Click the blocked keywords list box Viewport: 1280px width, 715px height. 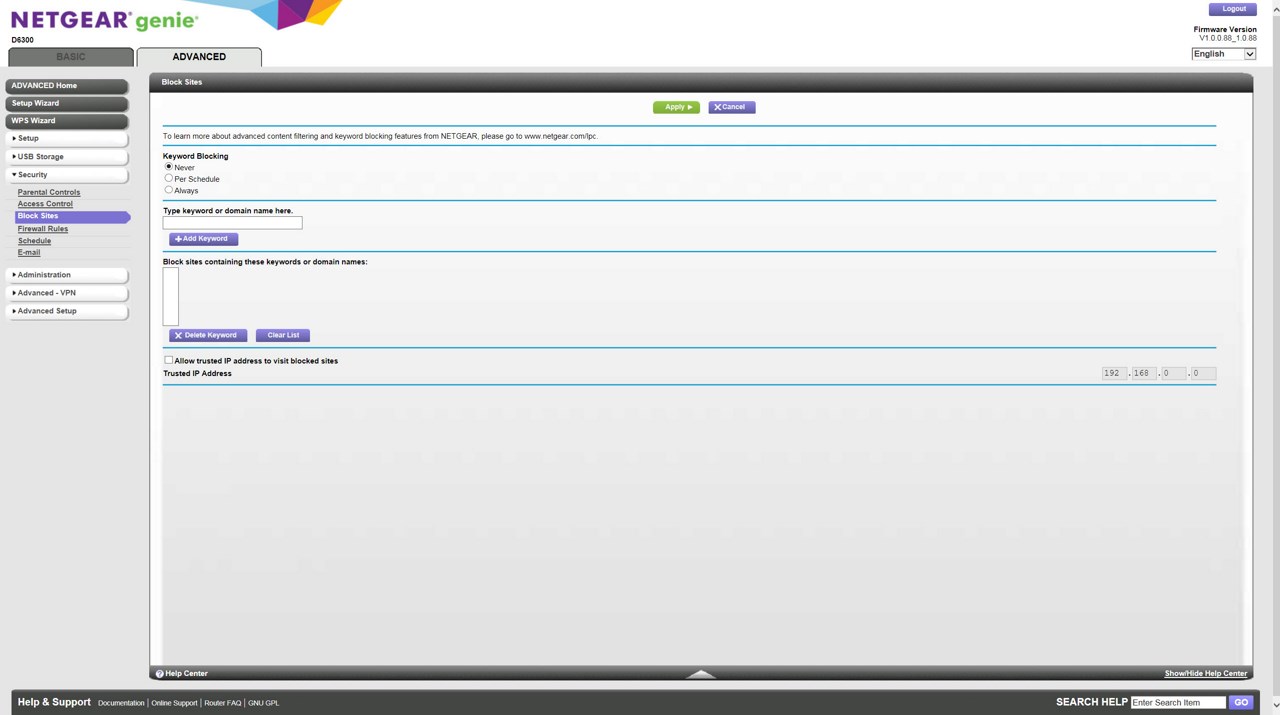click(x=171, y=296)
